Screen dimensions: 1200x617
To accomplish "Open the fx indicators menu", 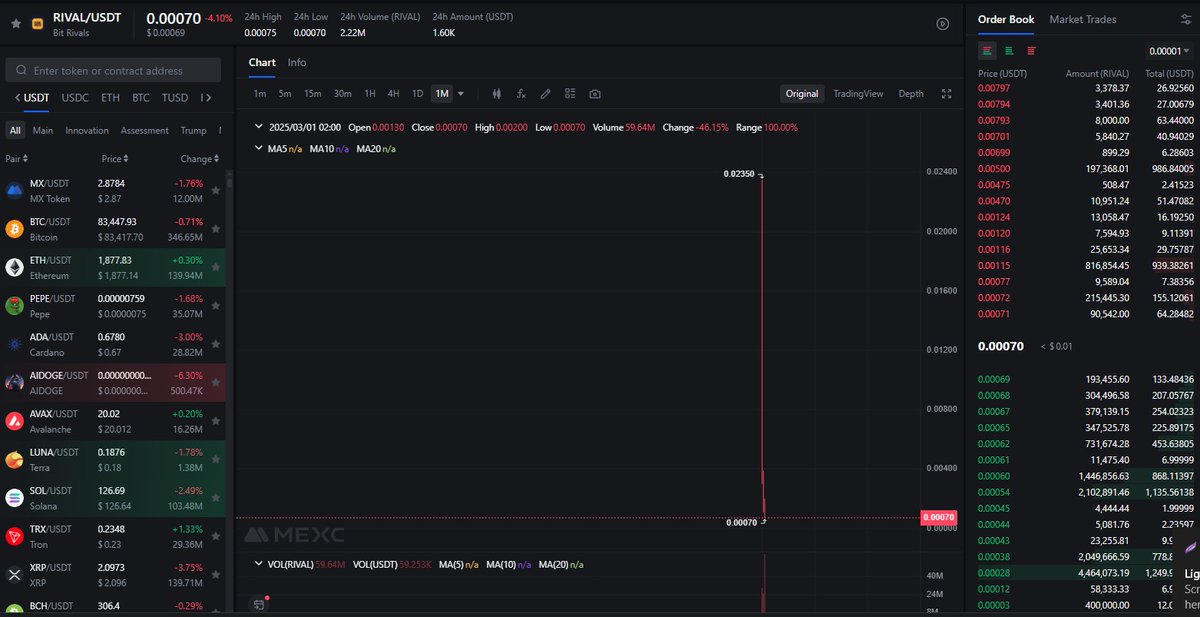I will (x=521, y=94).
